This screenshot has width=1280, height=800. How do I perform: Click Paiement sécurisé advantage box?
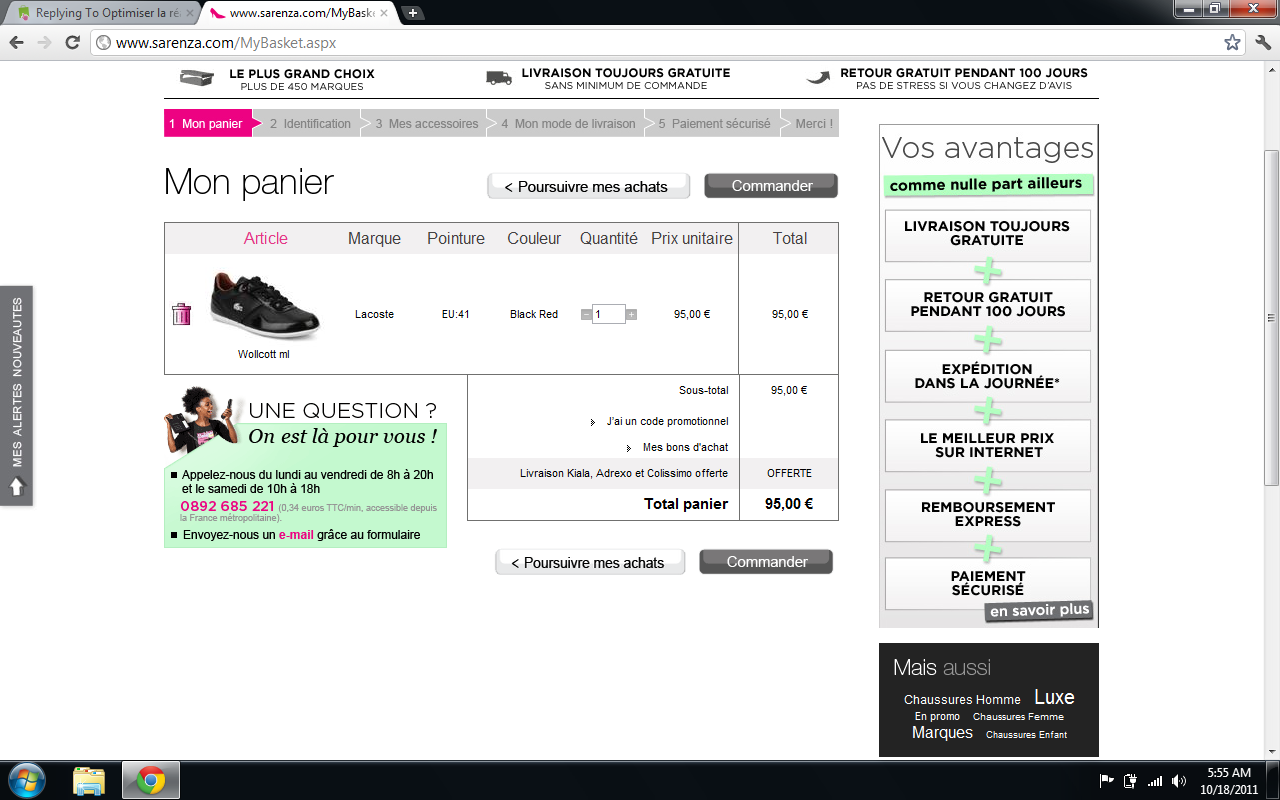[987, 583]
